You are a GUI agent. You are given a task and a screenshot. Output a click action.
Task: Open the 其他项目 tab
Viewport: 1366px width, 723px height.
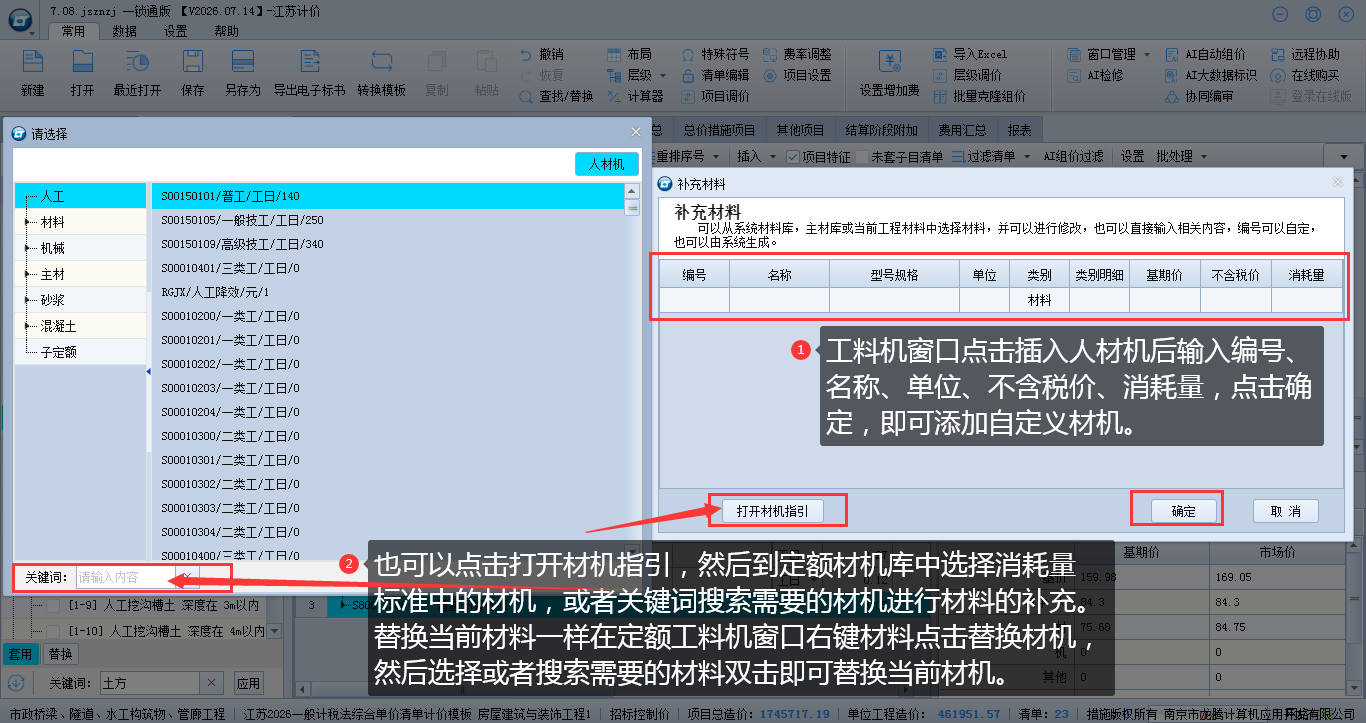click(801, 130)
